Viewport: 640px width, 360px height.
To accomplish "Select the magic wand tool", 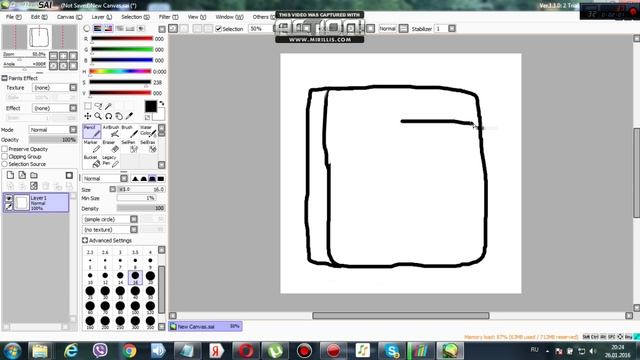I will [x=109, y=106].
